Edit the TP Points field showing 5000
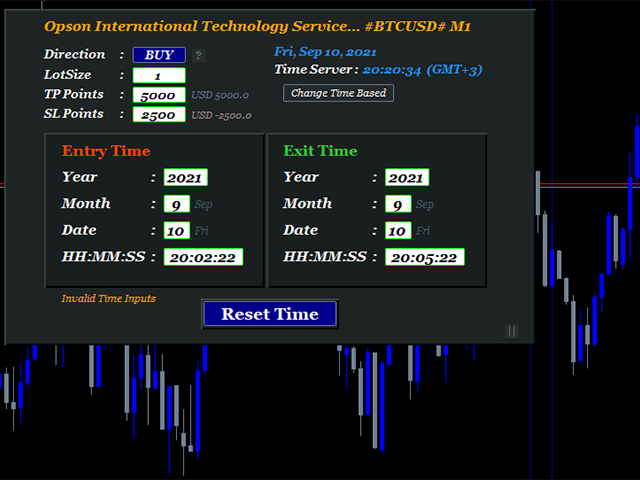 click(159, 95)
